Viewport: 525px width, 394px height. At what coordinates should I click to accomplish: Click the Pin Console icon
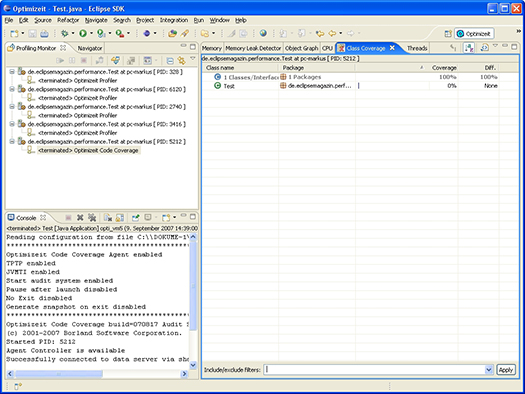135,218
